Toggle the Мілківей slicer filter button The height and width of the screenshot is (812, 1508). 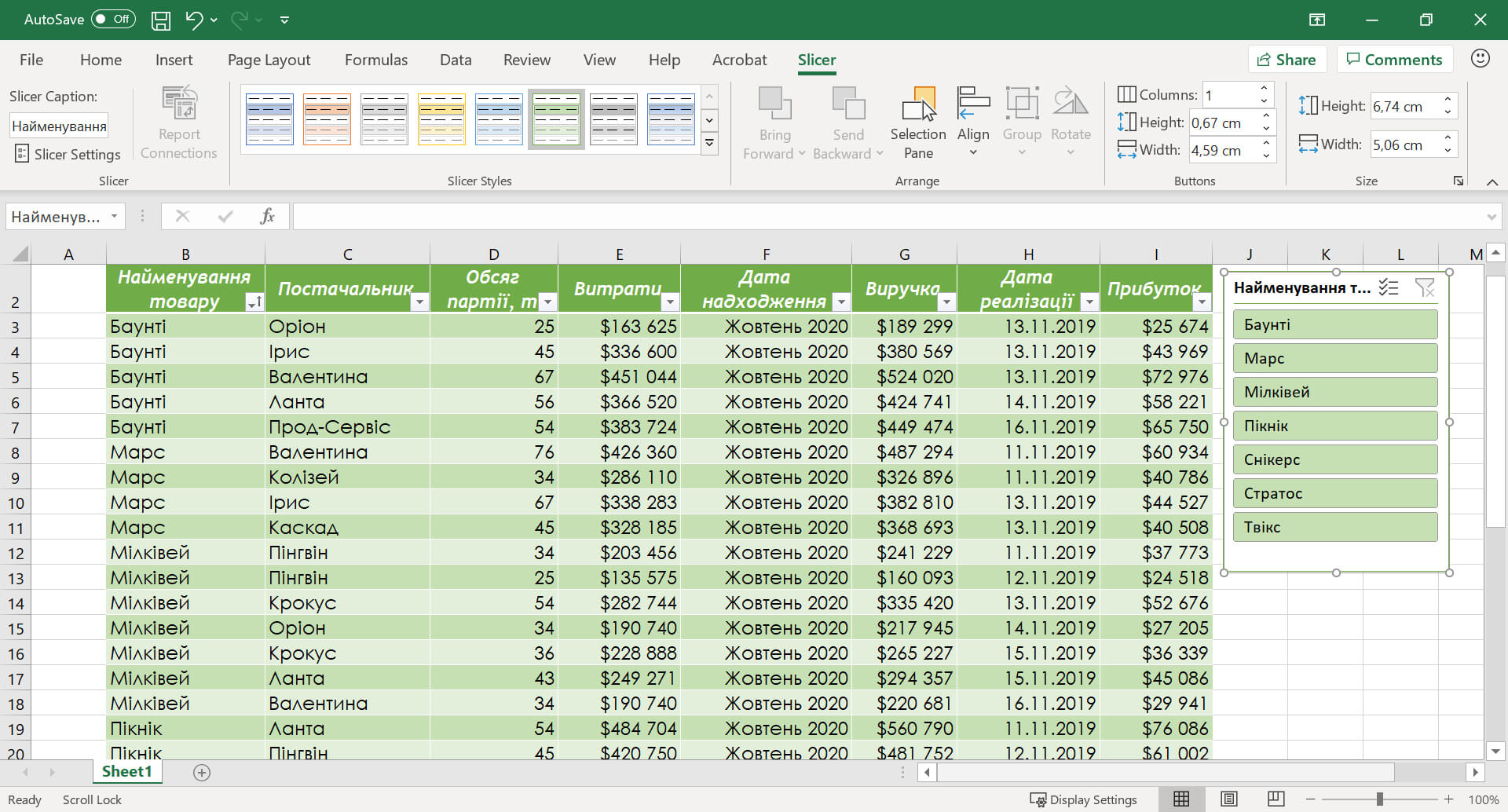(x=1334, y=393)
